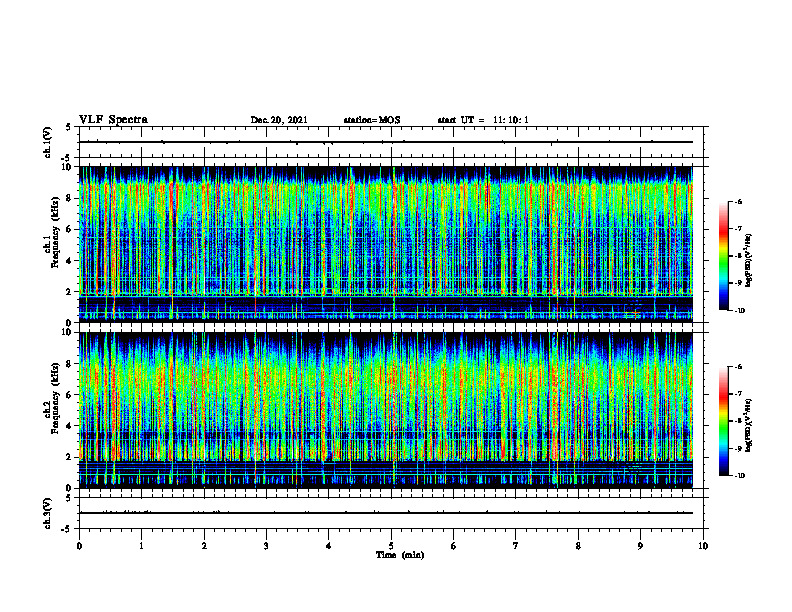Click the "2" kHz tick of ch.2 spectrogram

click(x=70, y=457)
